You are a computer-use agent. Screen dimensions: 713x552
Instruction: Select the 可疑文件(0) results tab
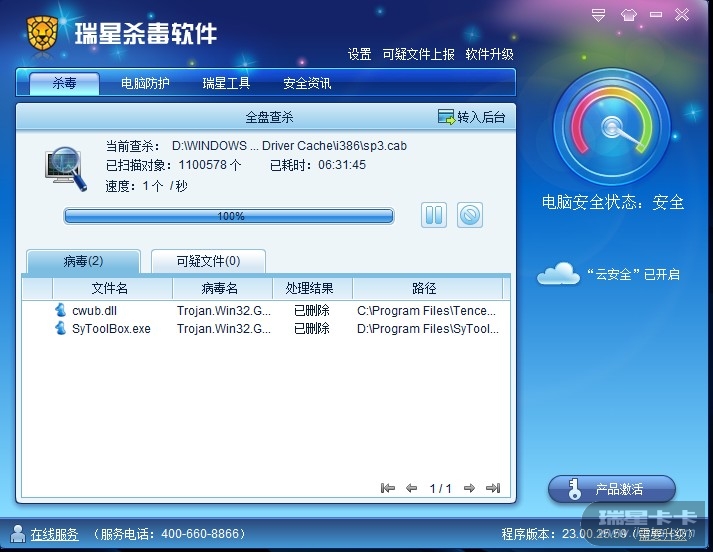[x=208, y=261]
